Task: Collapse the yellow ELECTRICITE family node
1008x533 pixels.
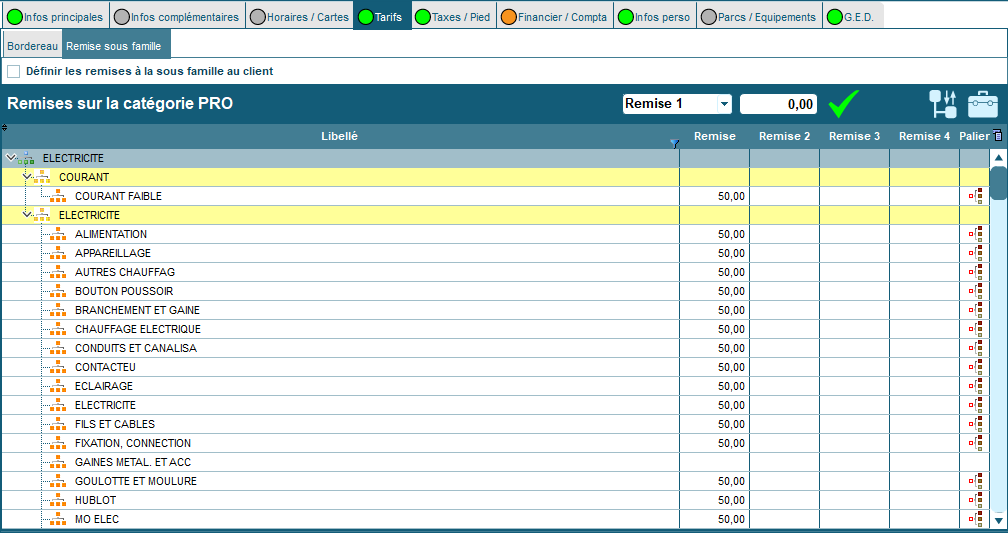Action: tap(27, 215)
